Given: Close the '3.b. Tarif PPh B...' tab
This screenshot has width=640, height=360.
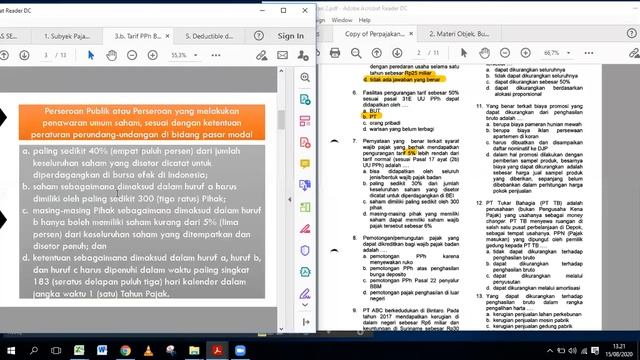Looking at the screenshot, I should click(x=167, y=36).
